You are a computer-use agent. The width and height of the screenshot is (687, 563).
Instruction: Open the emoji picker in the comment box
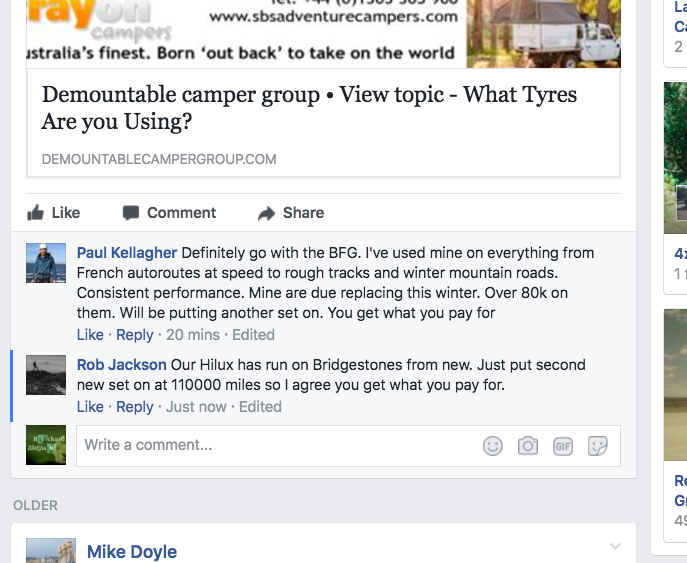click(493, 446)
